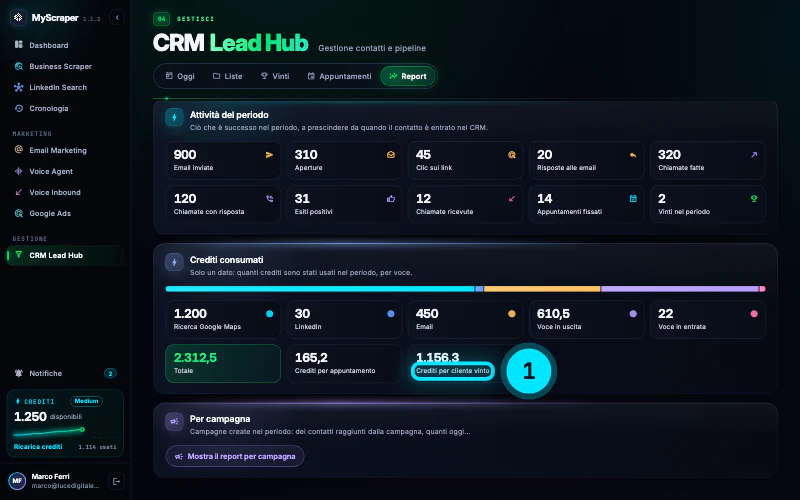This screenshot has height=500, width=800.
Task: Click the orange Email bar segment
Action: [542, 289]
